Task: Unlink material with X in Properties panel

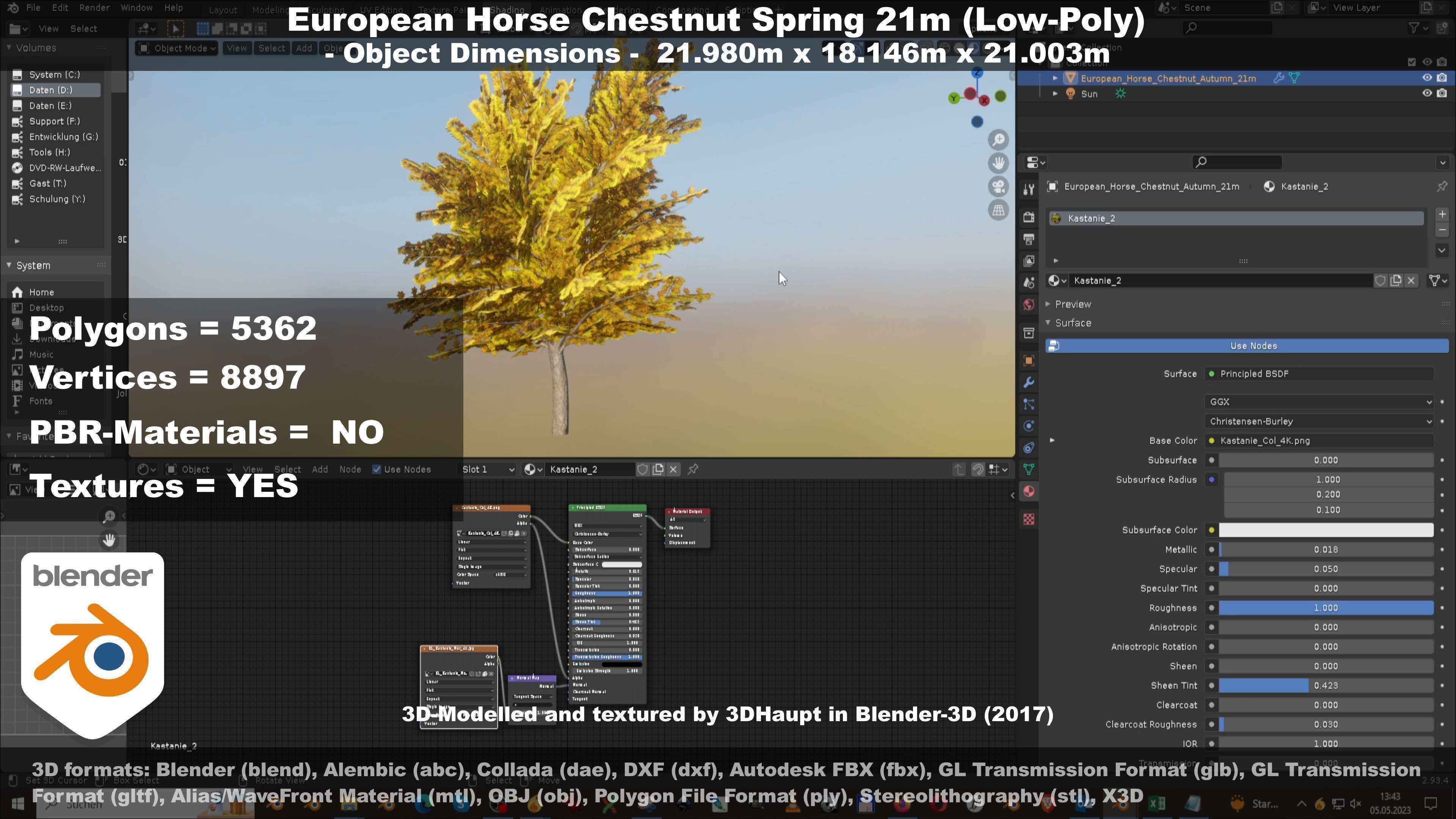Action: pyautogui.click(x=1411, y=281)
